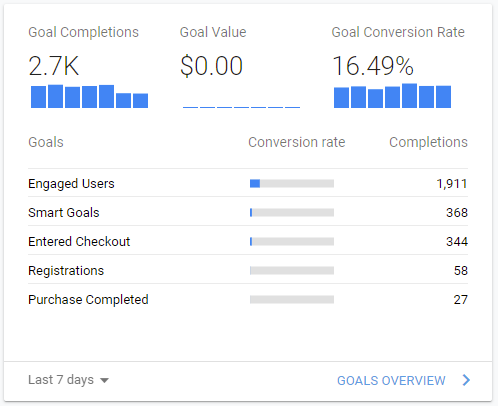Click the Goal Completions sparkline bar chart
Image resolution: width=498 pixels, height=406 pixels.
tap(89, 96)
